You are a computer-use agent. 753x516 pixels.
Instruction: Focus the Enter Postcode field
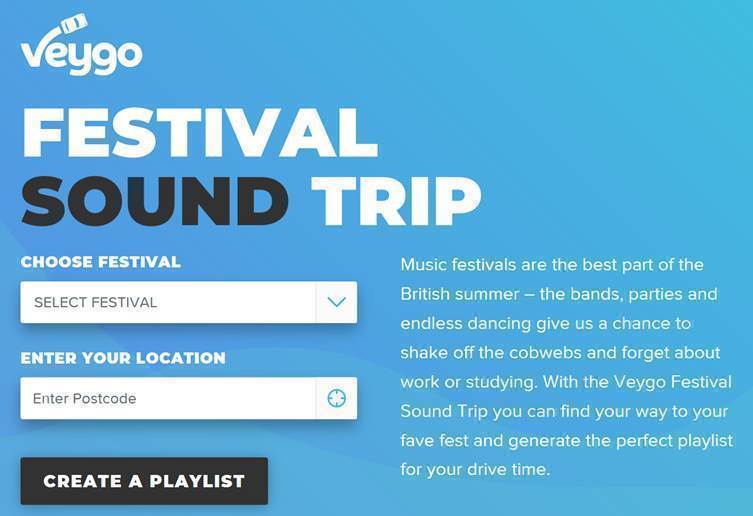point(168,398)
